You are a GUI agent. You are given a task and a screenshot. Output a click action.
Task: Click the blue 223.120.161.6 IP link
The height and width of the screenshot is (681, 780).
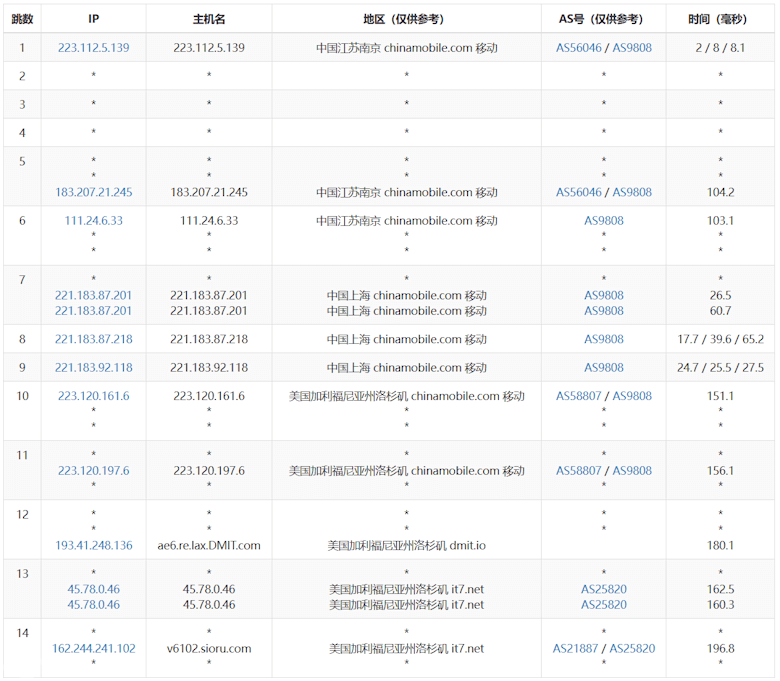pyautogui.click(x=93, y=395)
